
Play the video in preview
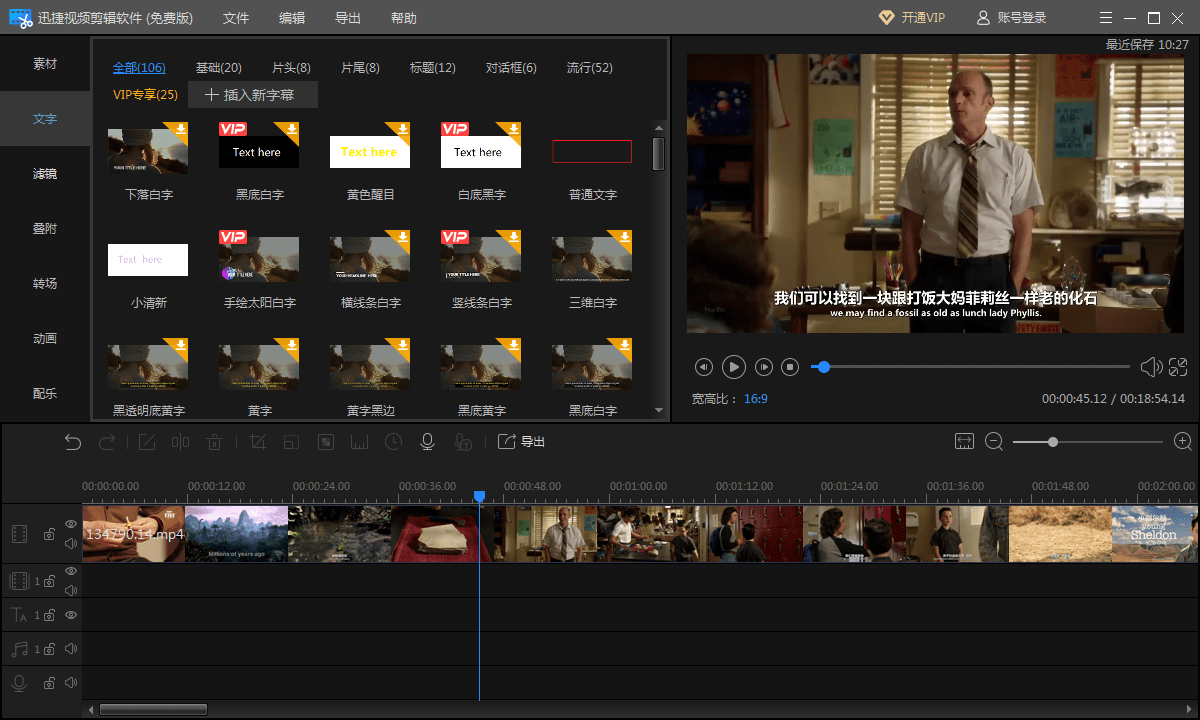coord(734,367)
